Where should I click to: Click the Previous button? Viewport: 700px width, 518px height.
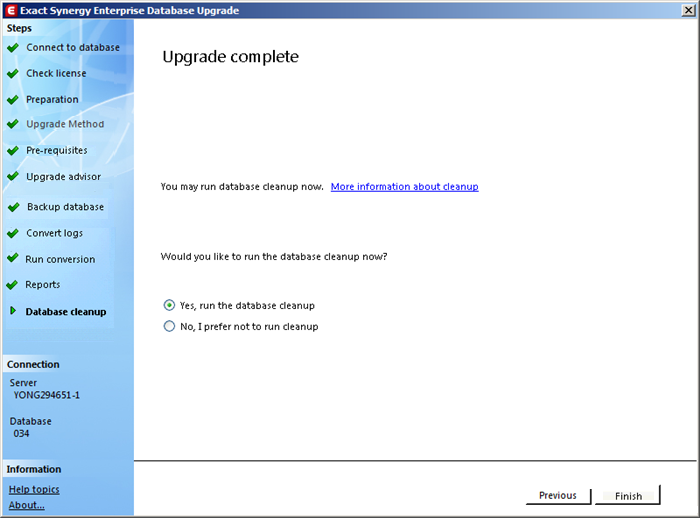[x=558, y=496]
